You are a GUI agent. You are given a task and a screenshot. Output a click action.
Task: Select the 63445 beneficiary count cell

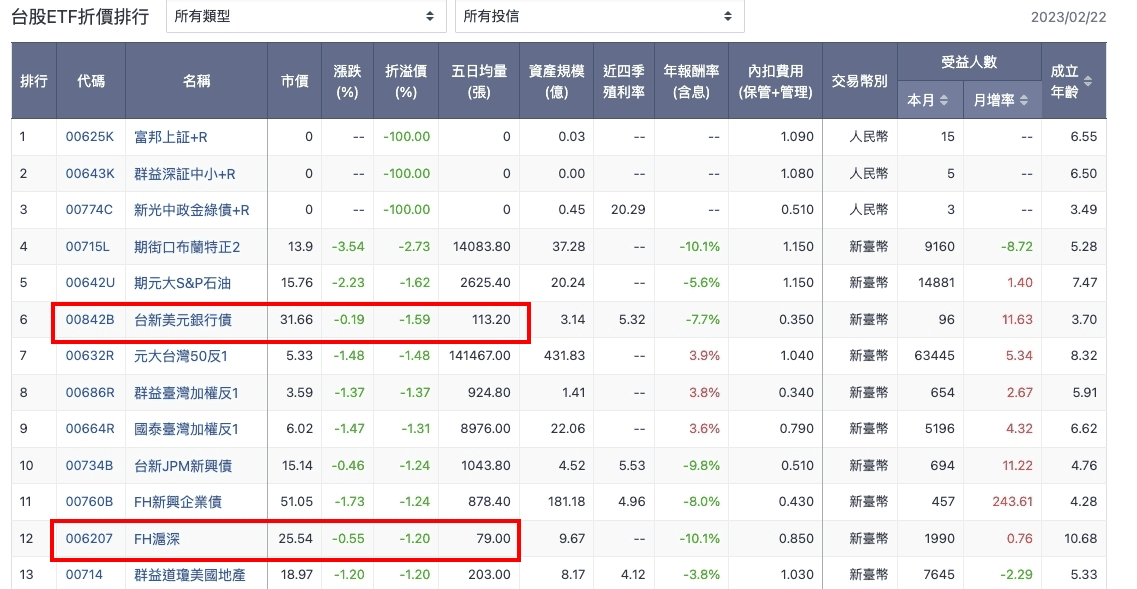point(935,355)
